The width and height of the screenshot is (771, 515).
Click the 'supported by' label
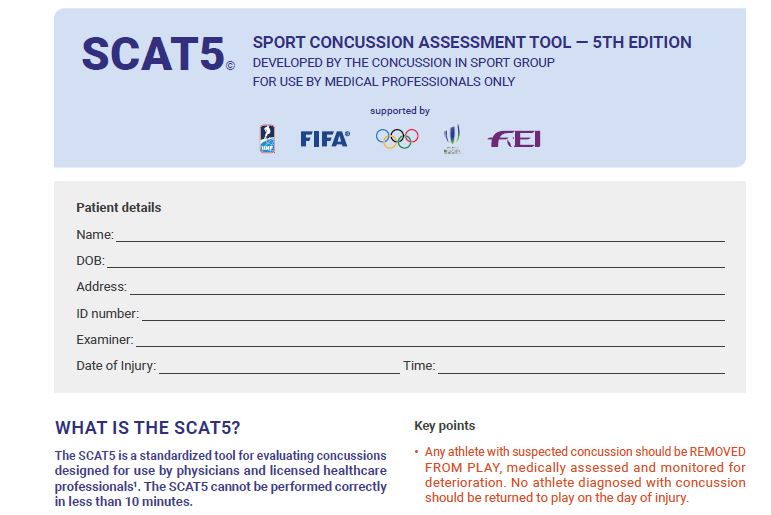[x=400, y=111]
